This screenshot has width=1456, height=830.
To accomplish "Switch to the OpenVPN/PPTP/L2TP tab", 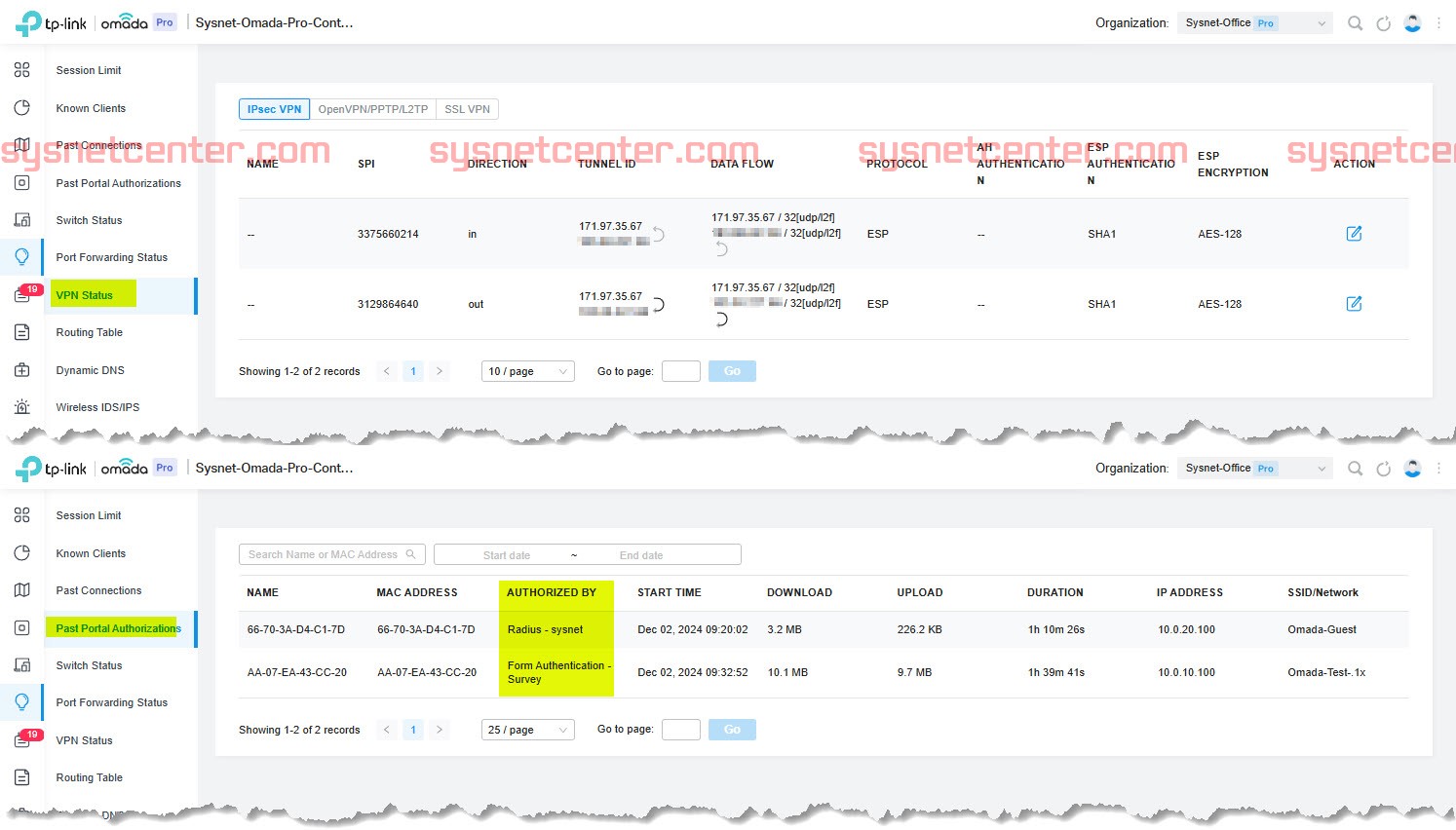I will click(372, 109).
